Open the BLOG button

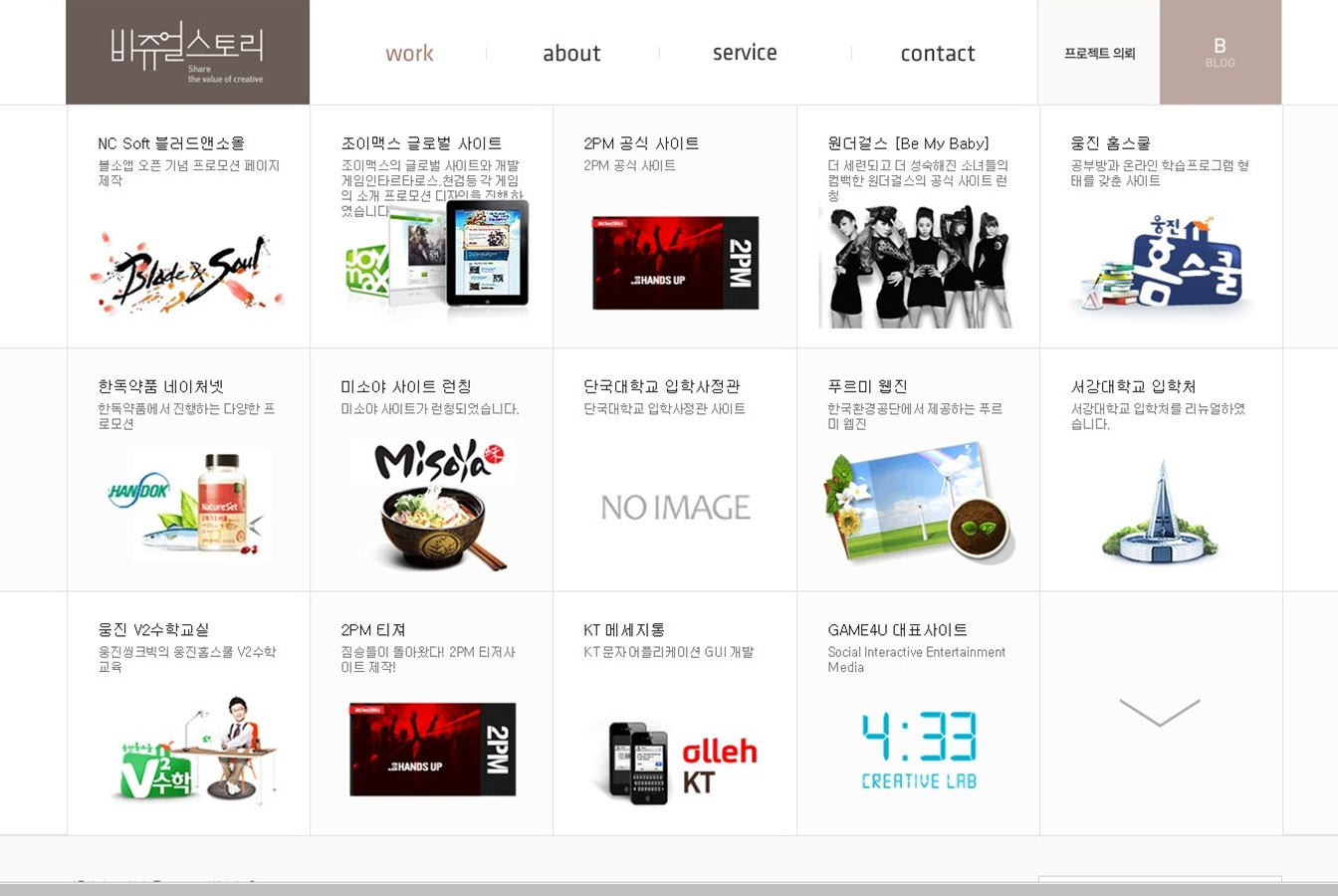1220,53
